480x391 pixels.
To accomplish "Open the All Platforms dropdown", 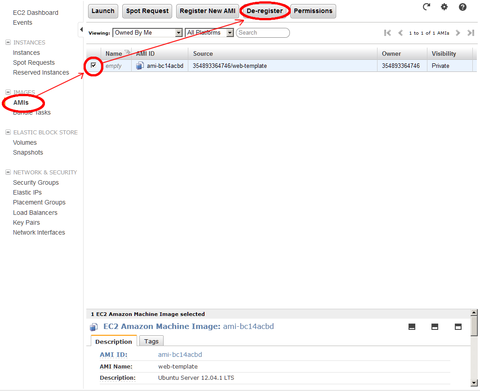I will 209,33.
